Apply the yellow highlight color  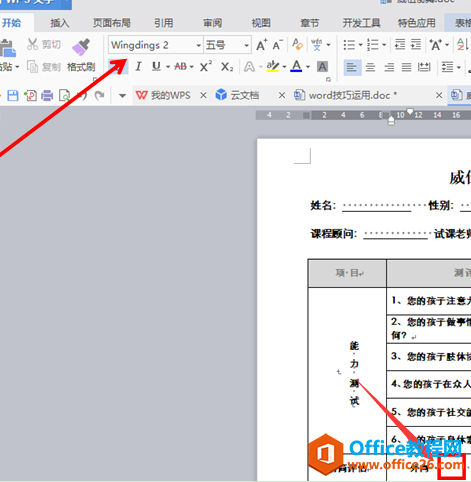(x=273, y=67)
